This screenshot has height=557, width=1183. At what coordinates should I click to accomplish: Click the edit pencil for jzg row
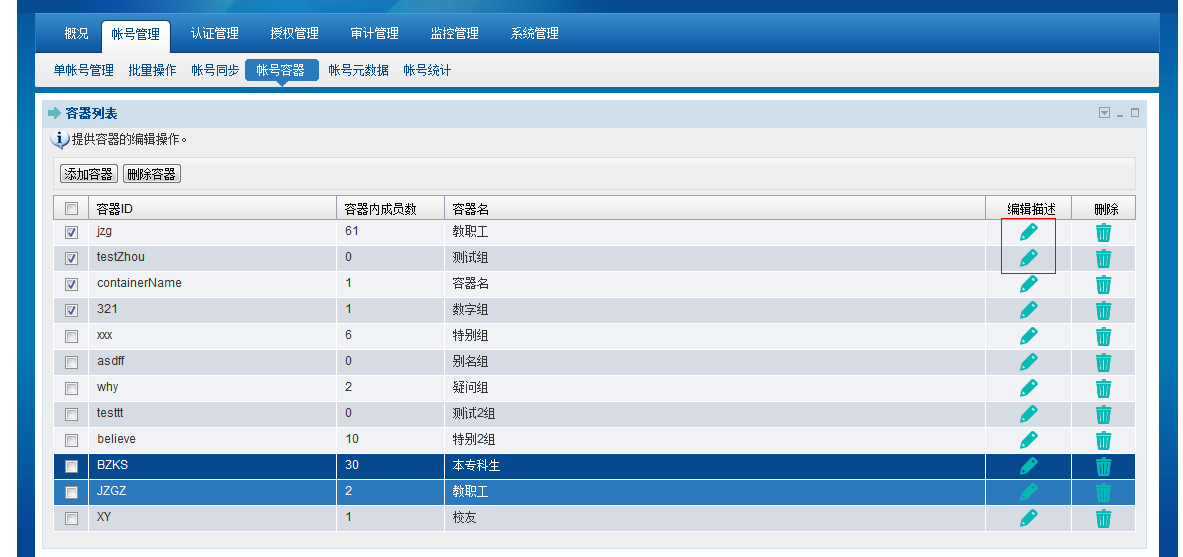1028,232
